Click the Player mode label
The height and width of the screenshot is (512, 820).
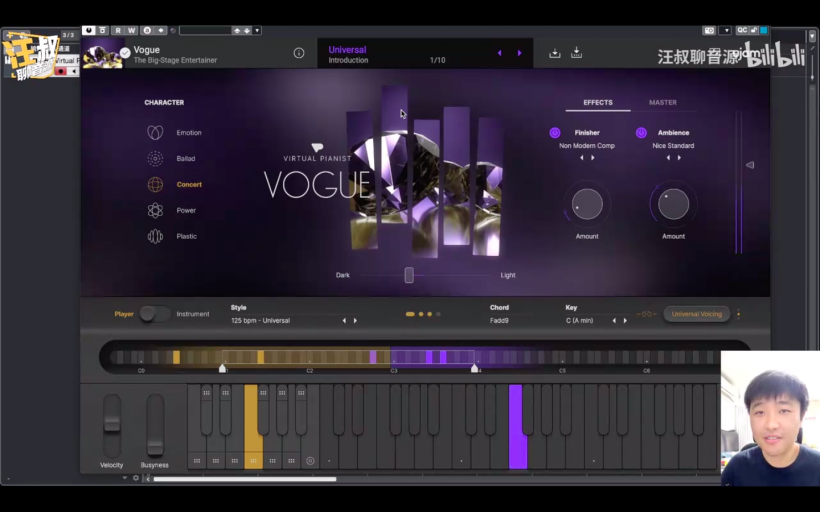point(124,314)
